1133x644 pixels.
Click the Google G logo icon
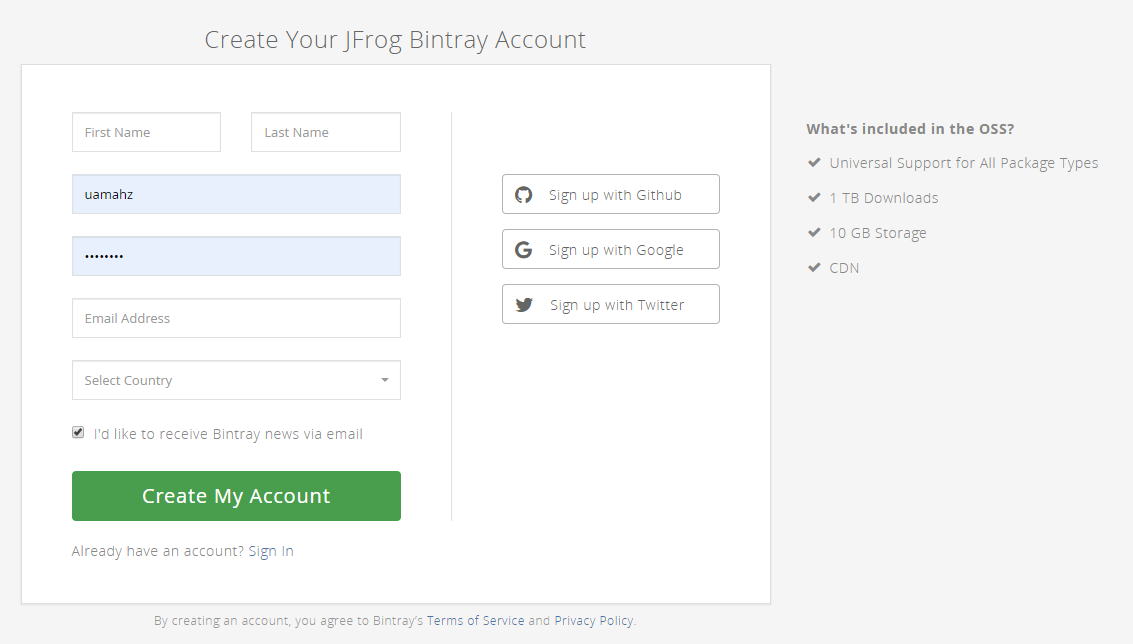pos(523,250)
